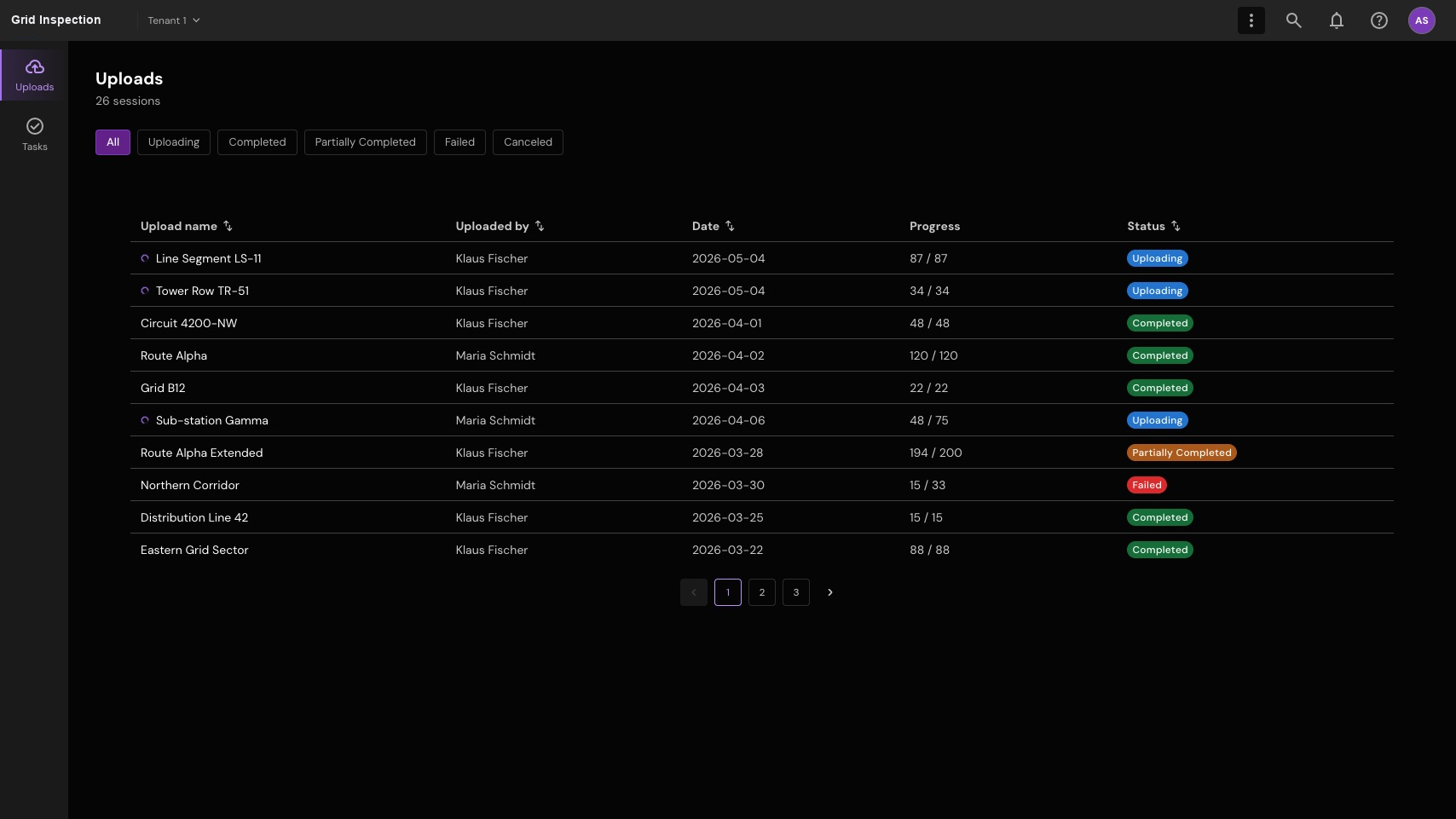Click the search magnifier icon
The image size is (1456, 819).
(x=1293, y=20)
